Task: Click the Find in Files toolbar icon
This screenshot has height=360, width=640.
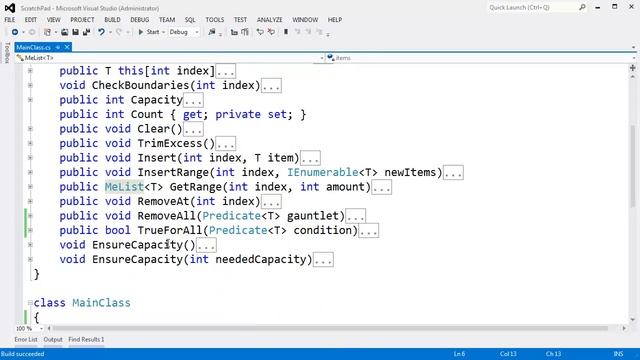Action: pos(211,32)
